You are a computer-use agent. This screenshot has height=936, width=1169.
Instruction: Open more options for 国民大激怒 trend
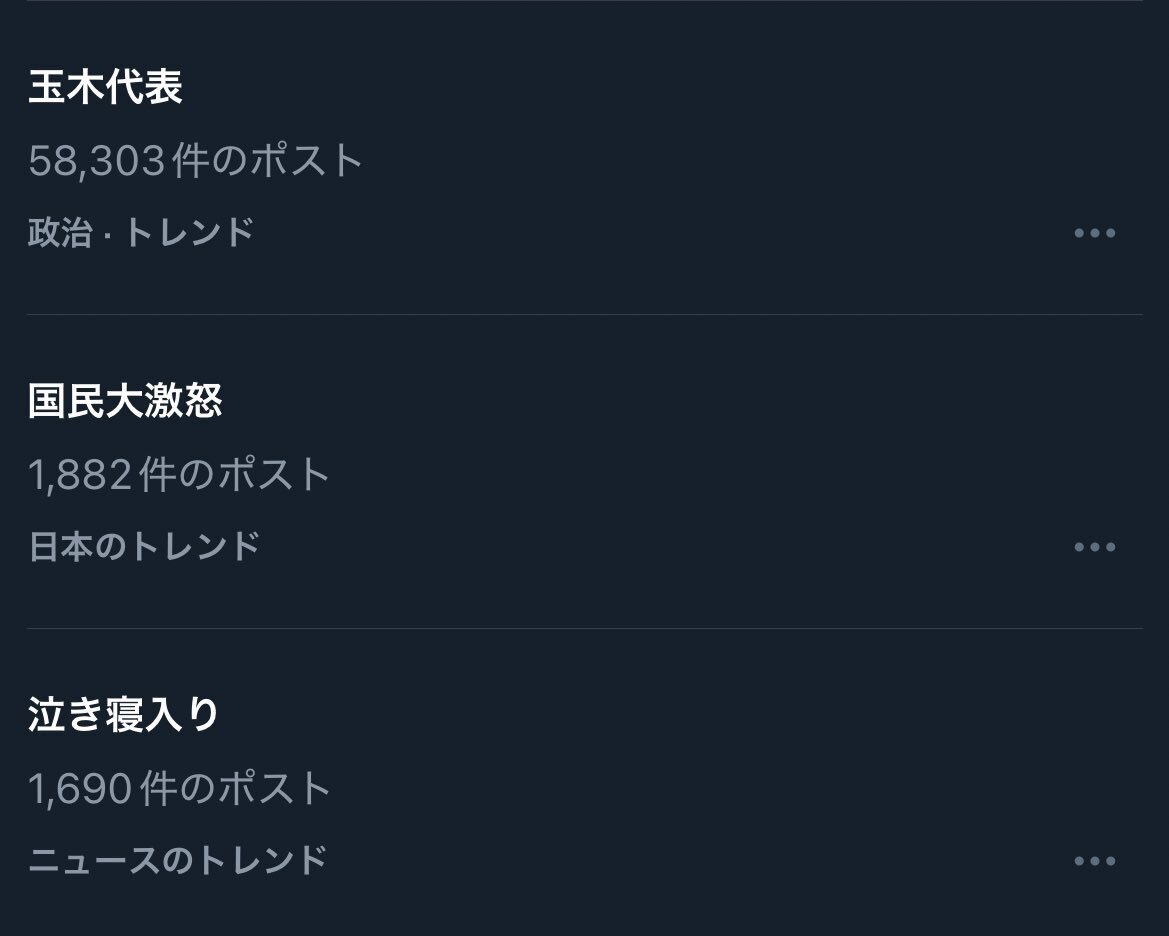tap(1094, 547)
